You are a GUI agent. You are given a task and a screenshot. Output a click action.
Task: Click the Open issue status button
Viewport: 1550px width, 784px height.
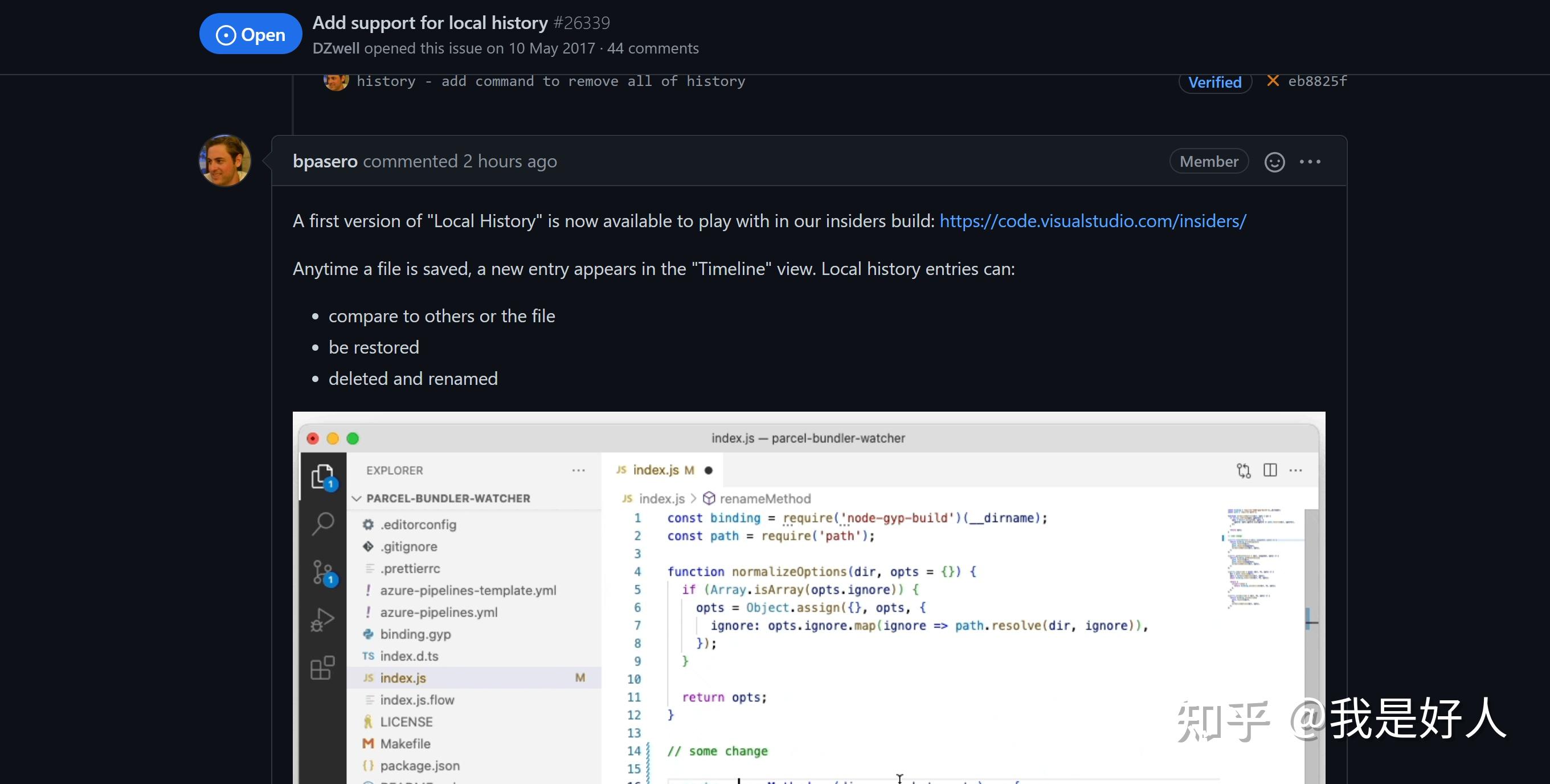[250, 34]
